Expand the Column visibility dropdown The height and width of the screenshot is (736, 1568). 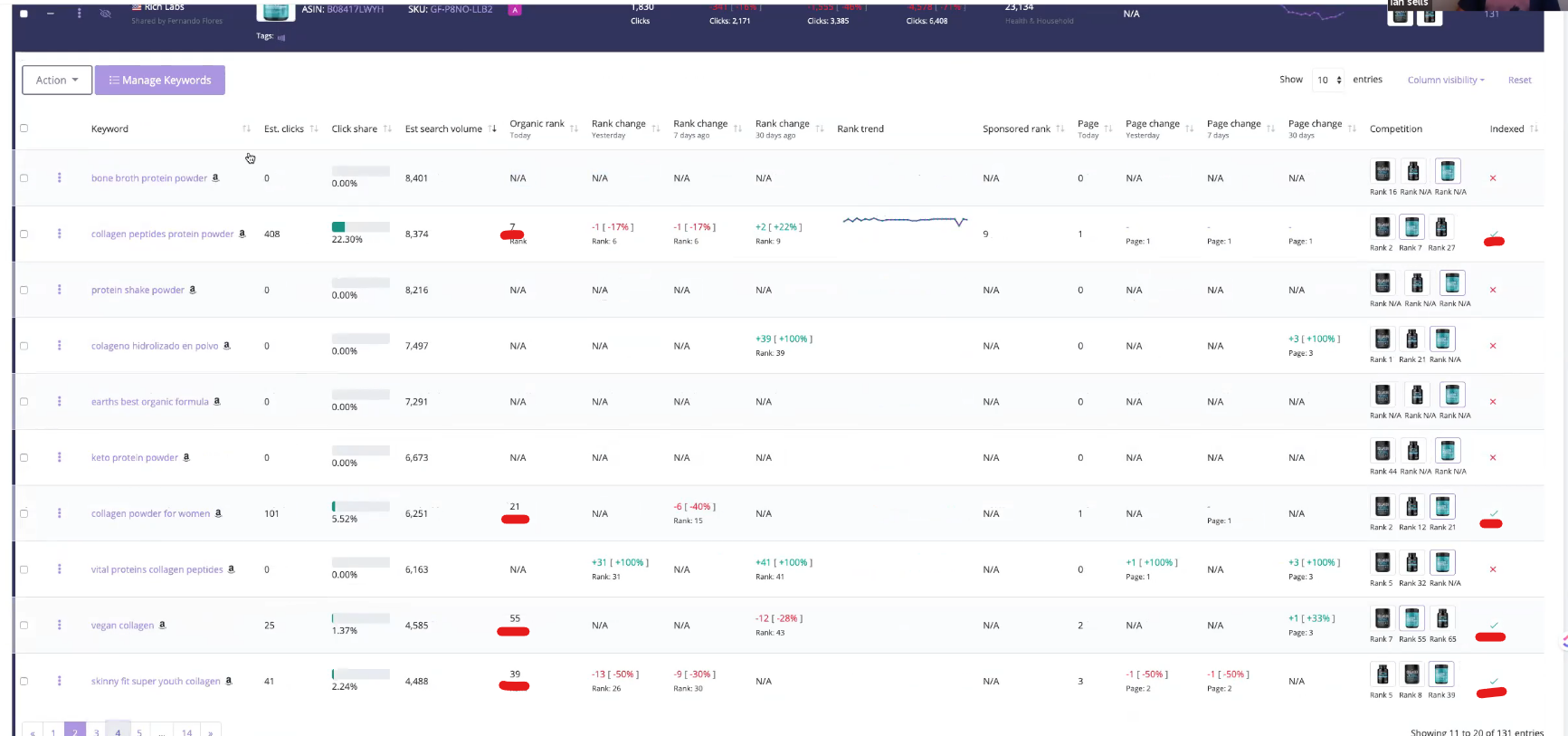1446,80
